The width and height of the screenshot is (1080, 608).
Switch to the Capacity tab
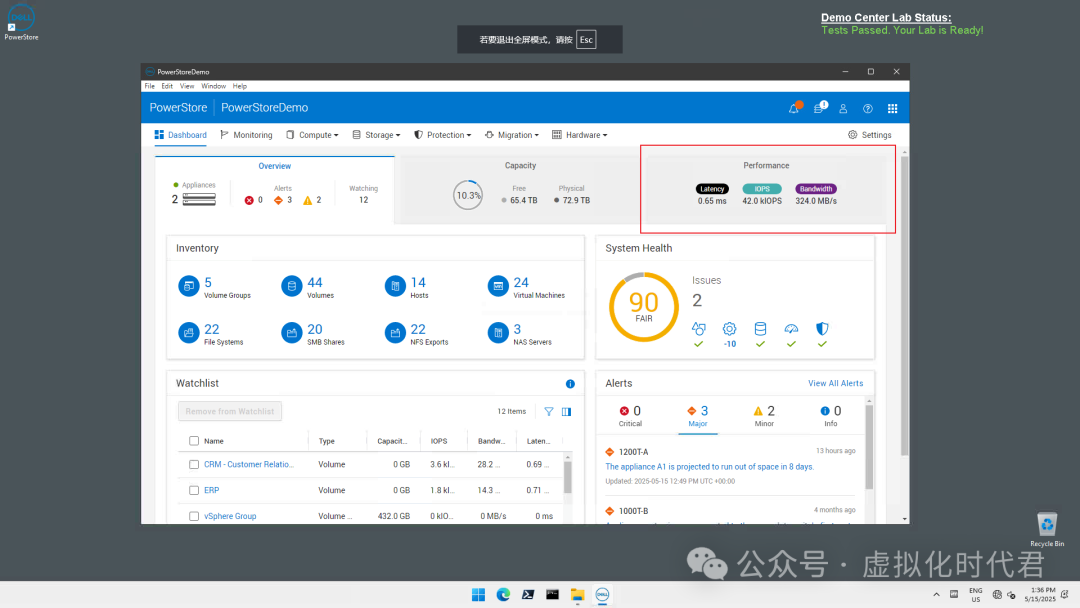(x=520, y=165)
